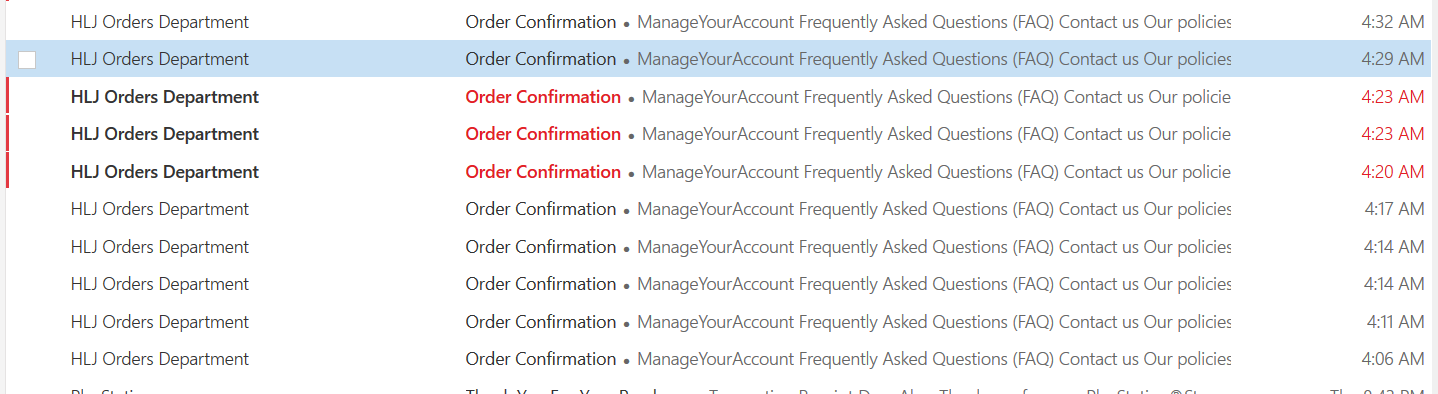The width and height of the screenshot is (1438, 394).
Task: Click the 4:06 AM timestamp
Action: (1393, 359)
